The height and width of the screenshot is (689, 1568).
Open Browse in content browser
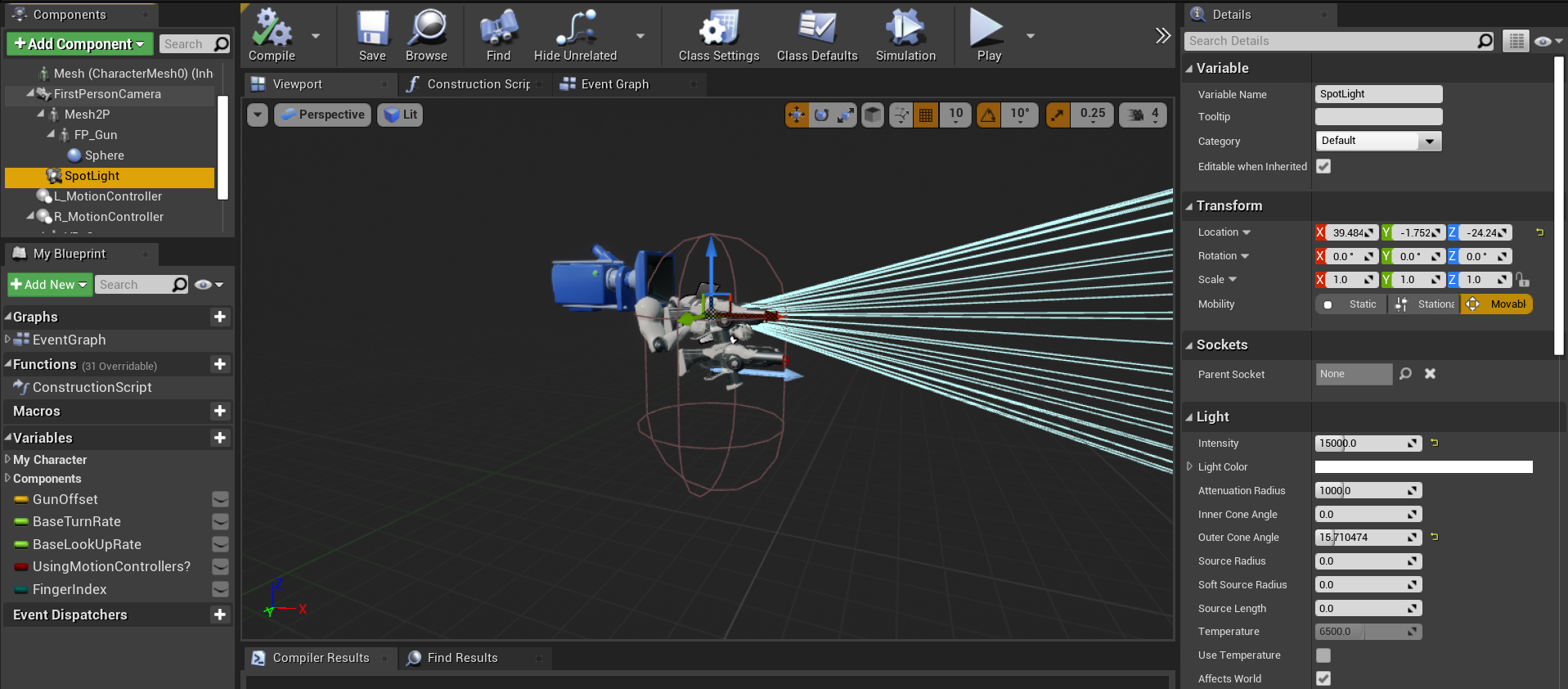click(x=426, y=30)
